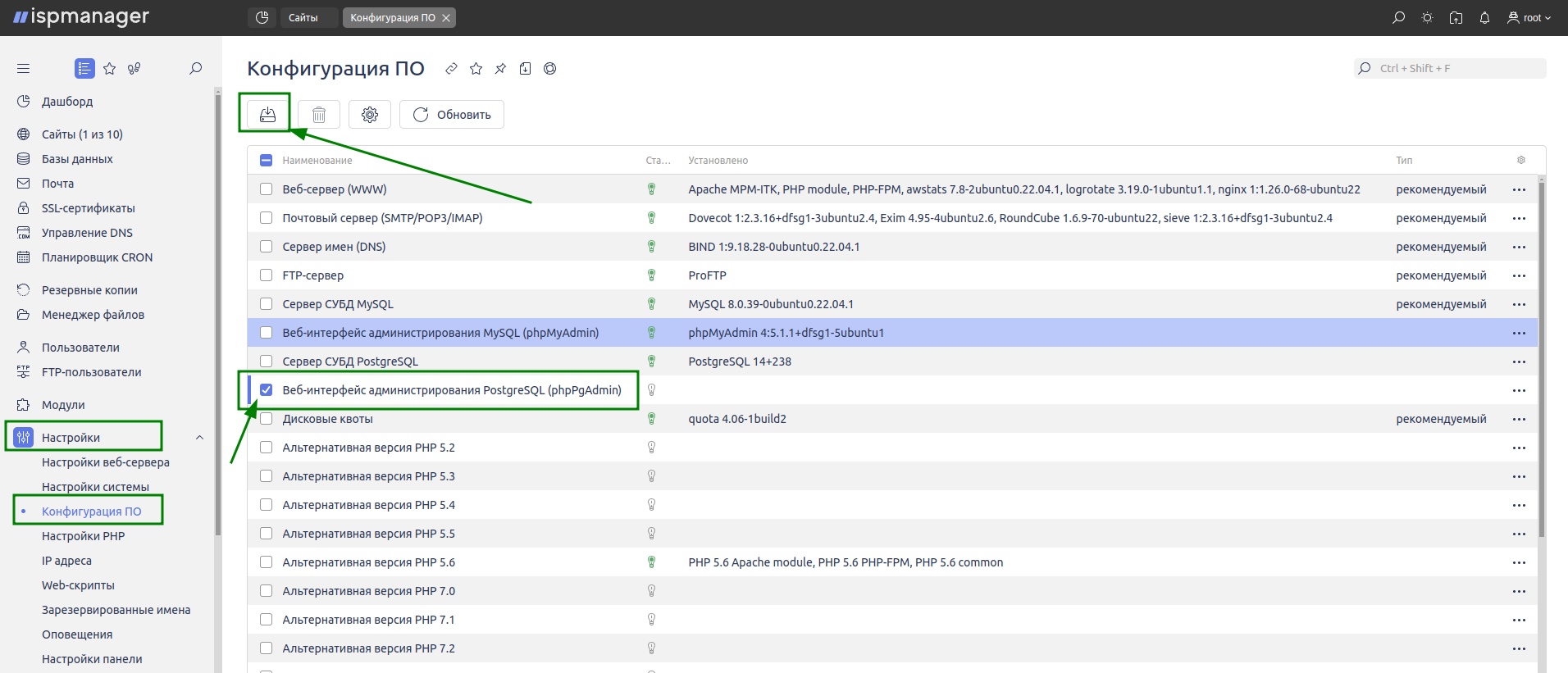Open Менеджер файлов sidebar item
Viewport: 1568px width, 673px height.
[x=93, y=315]
